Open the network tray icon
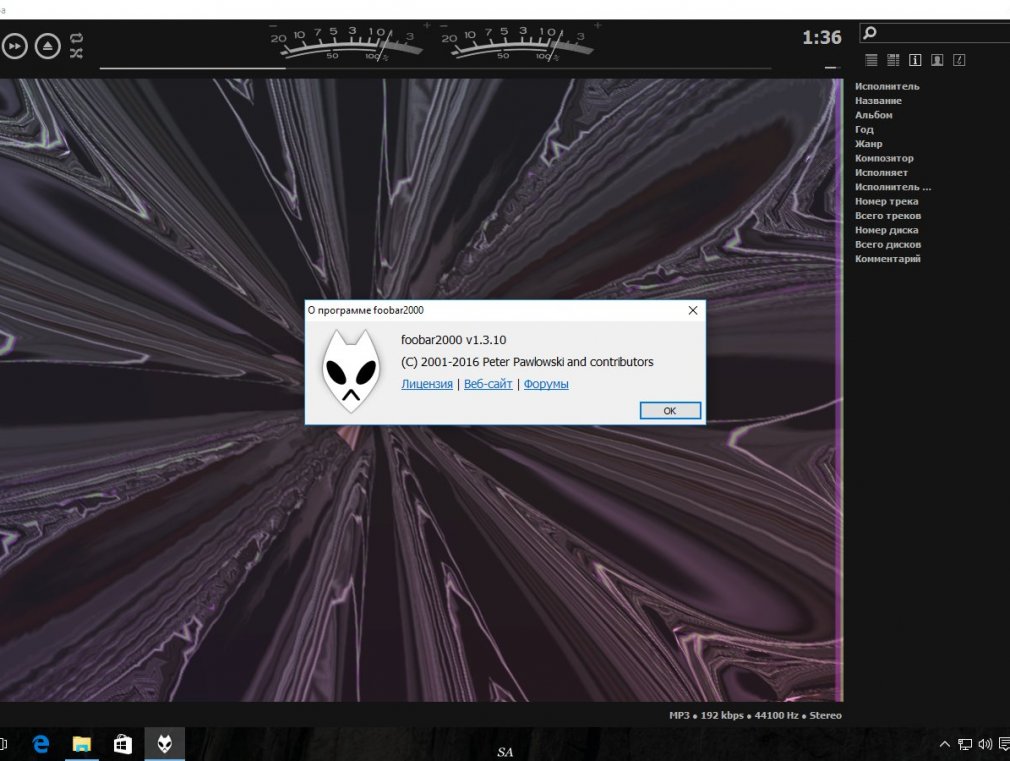 965,745
